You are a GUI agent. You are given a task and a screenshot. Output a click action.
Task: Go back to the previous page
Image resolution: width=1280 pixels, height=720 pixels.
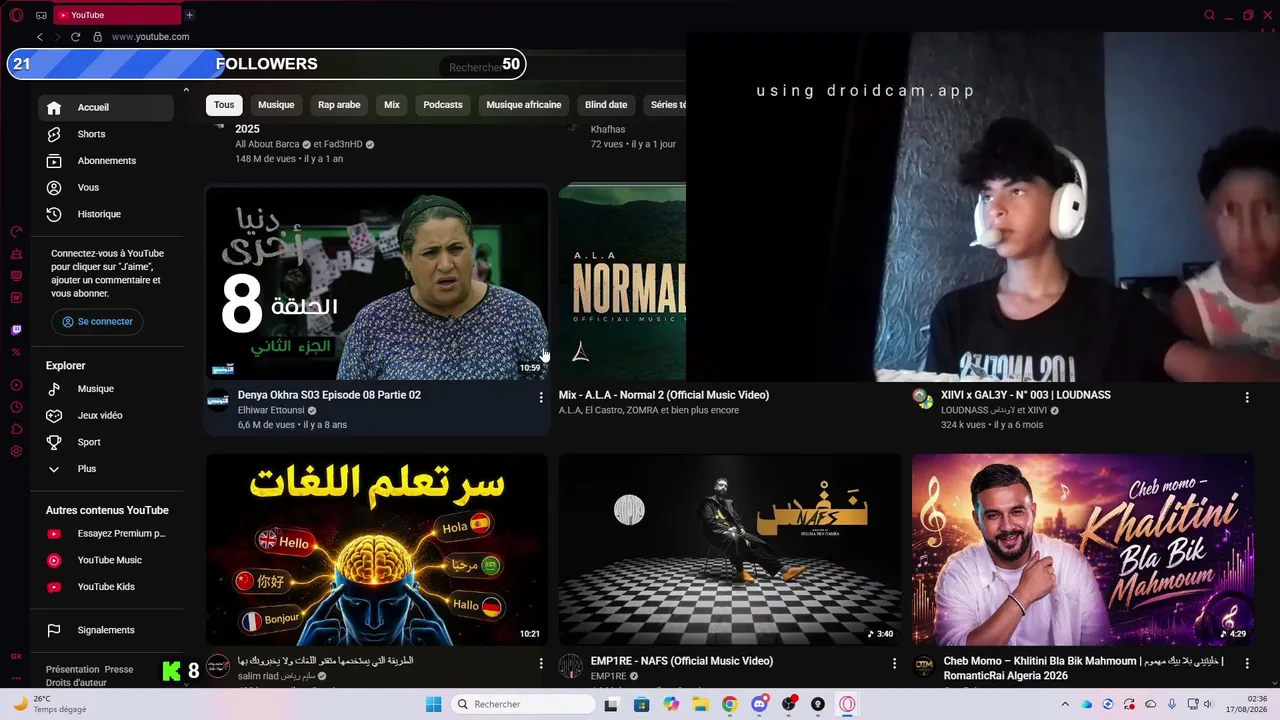[40, 37]
